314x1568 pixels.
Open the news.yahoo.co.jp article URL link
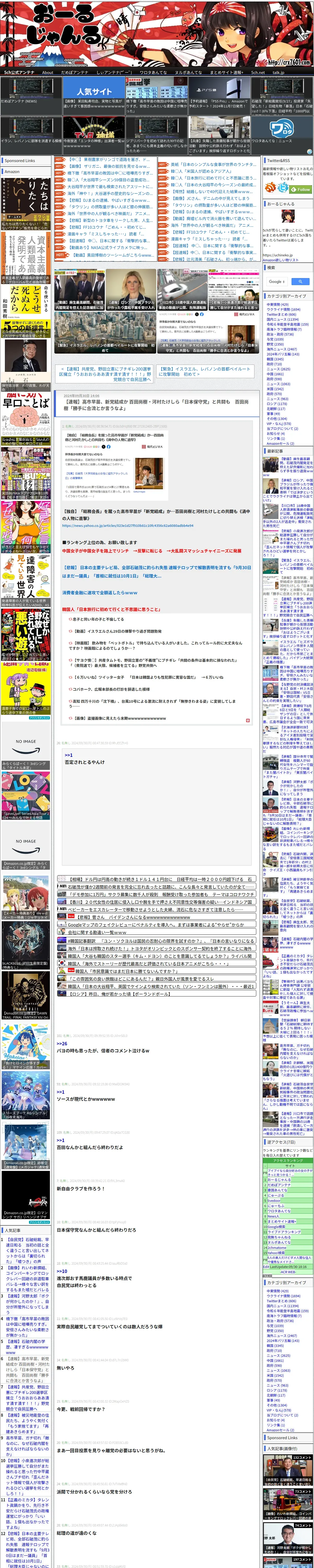tap(127, 525)
